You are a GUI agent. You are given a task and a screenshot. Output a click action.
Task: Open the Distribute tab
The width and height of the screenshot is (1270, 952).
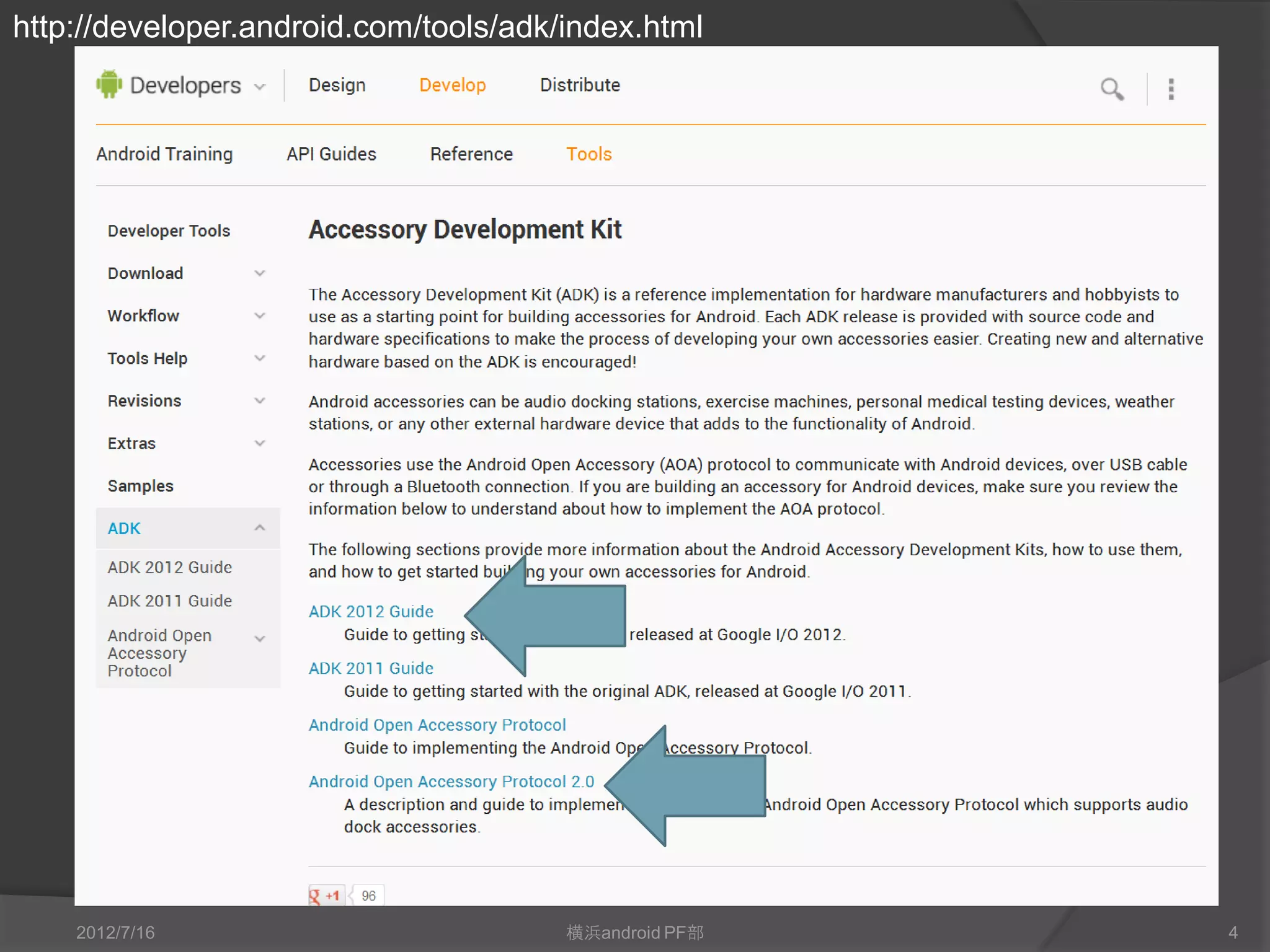click(580, 85)
